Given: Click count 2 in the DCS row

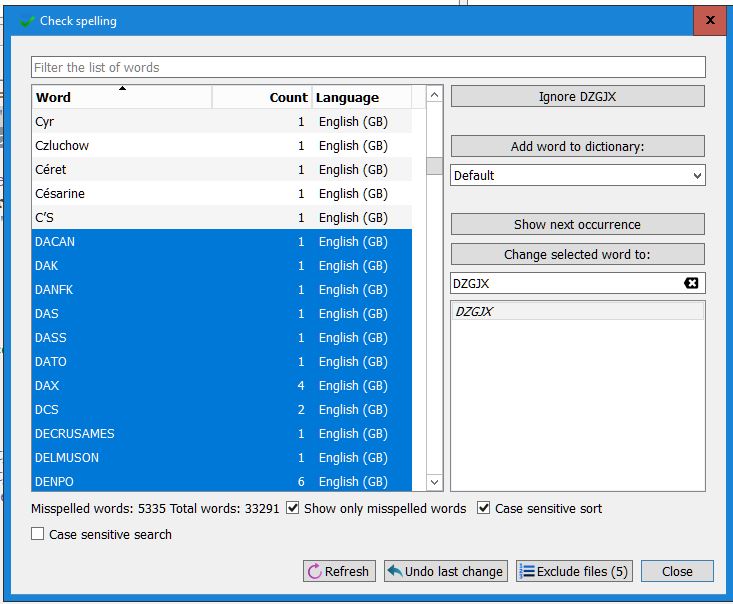Looking at the screenshot, I should click(301, 410).
